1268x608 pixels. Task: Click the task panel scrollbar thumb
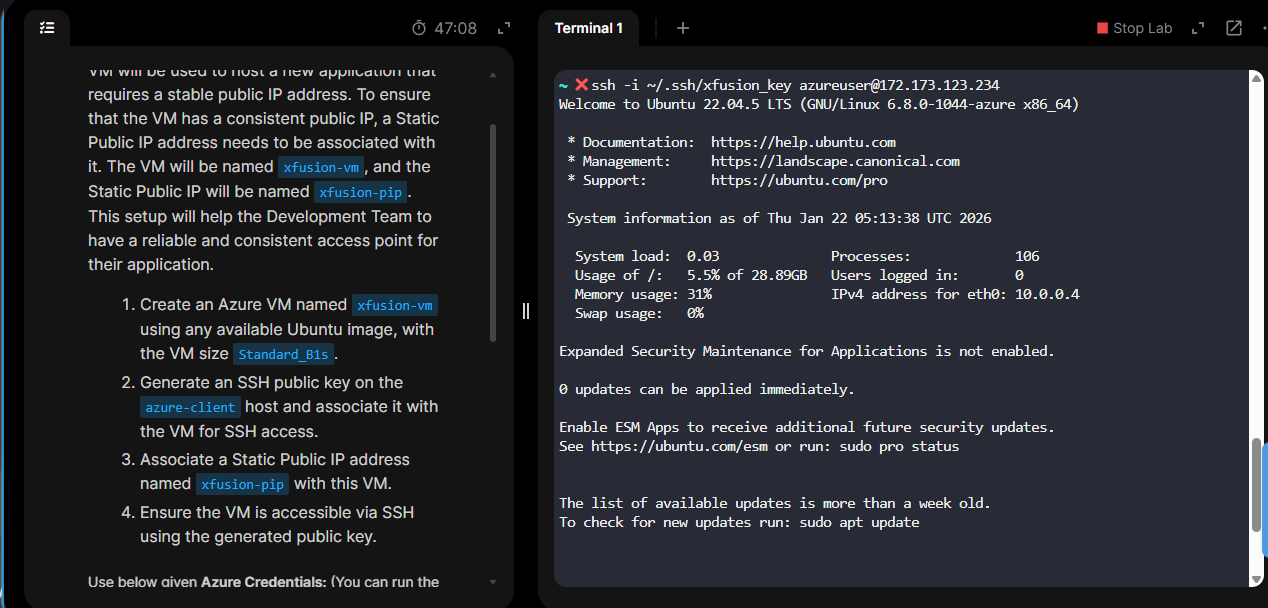[492, 232]
